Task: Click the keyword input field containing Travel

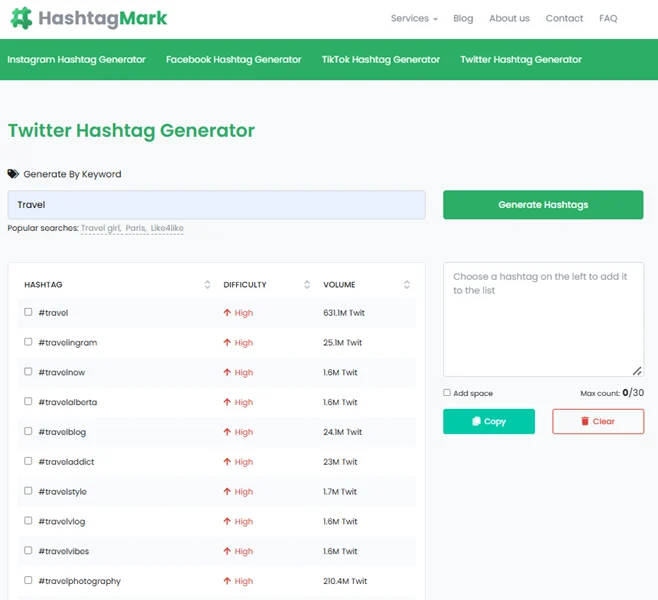Action: (217, 205)
